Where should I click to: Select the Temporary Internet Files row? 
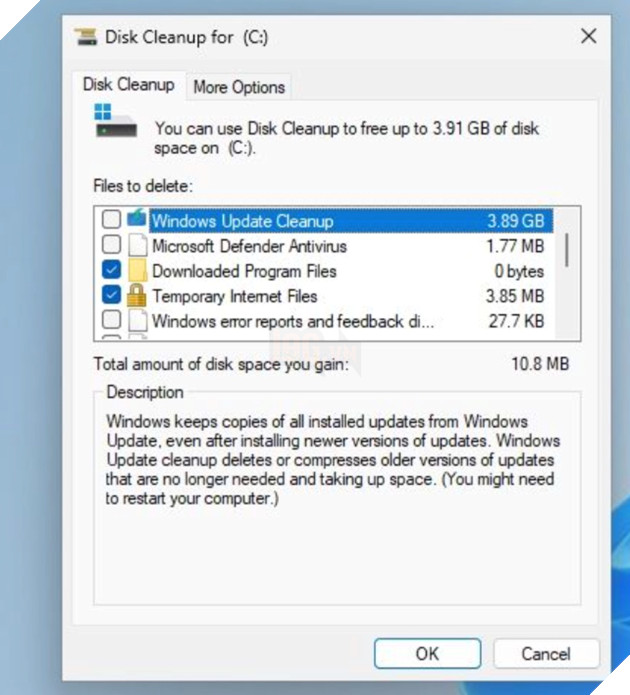328,296
